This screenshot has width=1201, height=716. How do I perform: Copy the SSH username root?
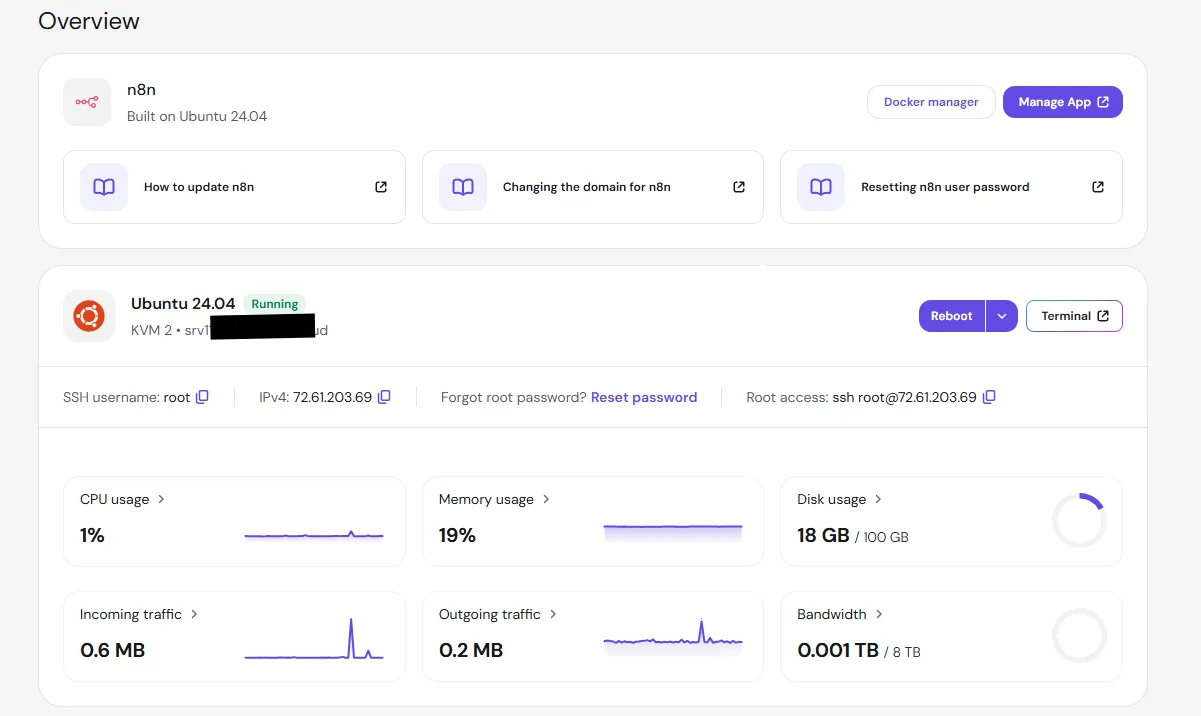click(202, 397)
